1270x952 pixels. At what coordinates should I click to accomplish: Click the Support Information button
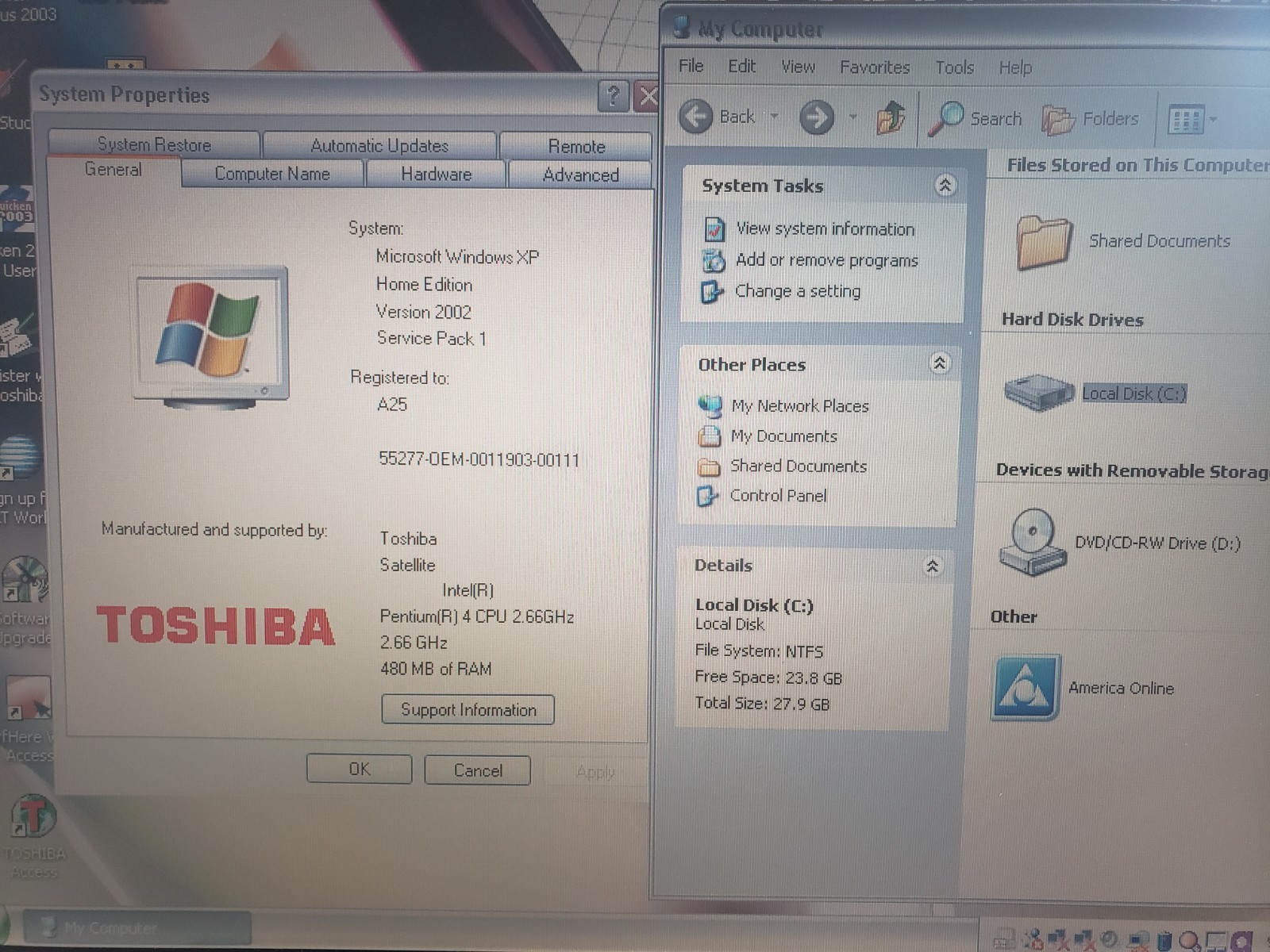[468, 710]
